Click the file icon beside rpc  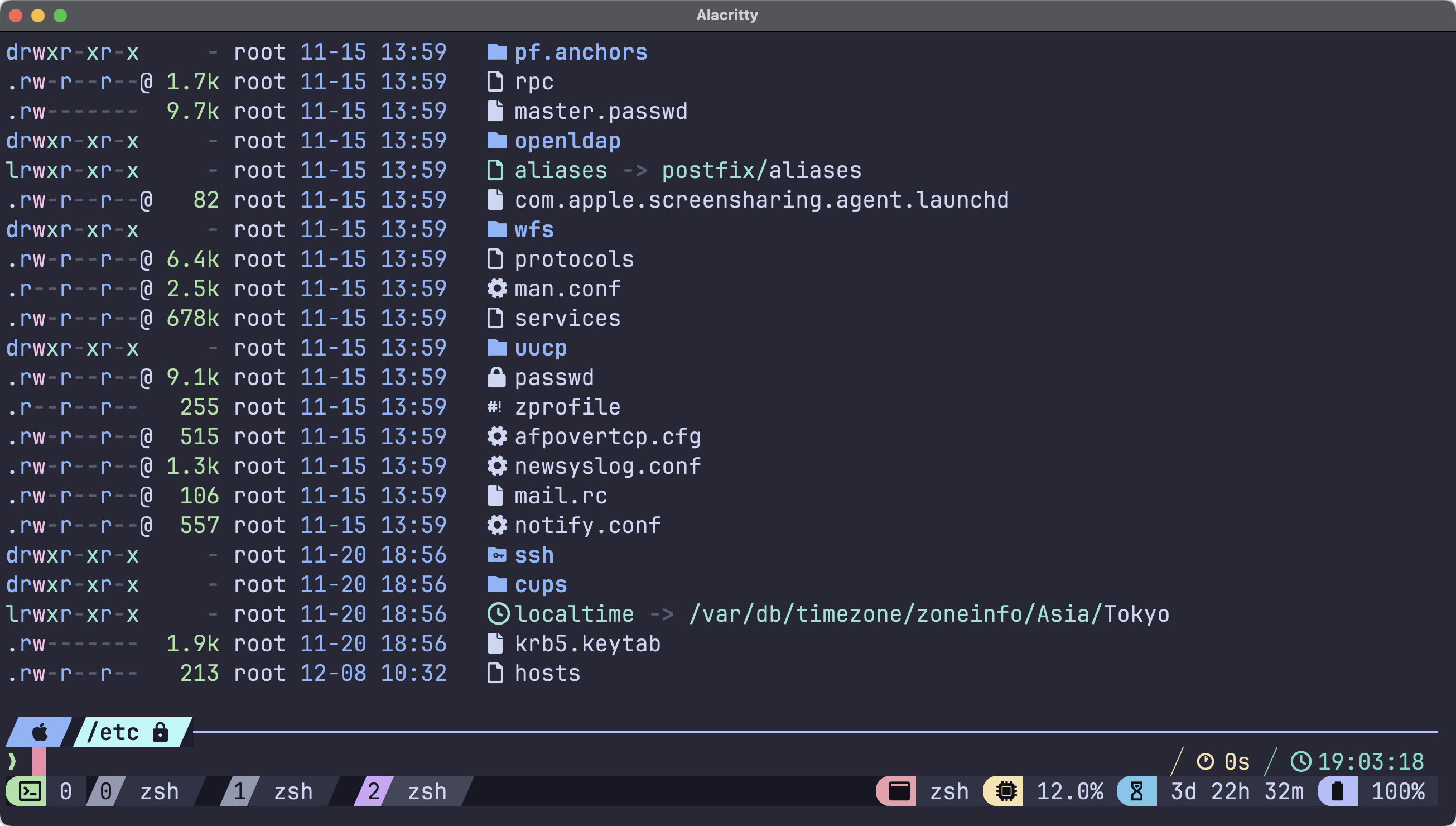tap(495, 81)
